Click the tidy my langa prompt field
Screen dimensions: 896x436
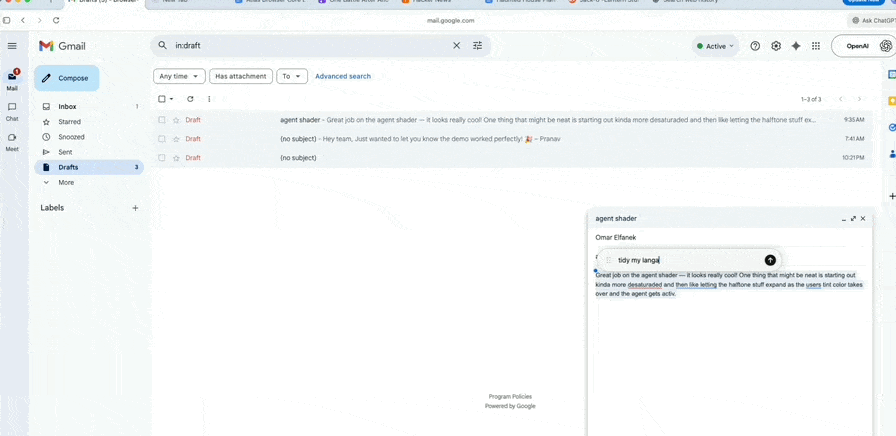(x=689, y=260)
